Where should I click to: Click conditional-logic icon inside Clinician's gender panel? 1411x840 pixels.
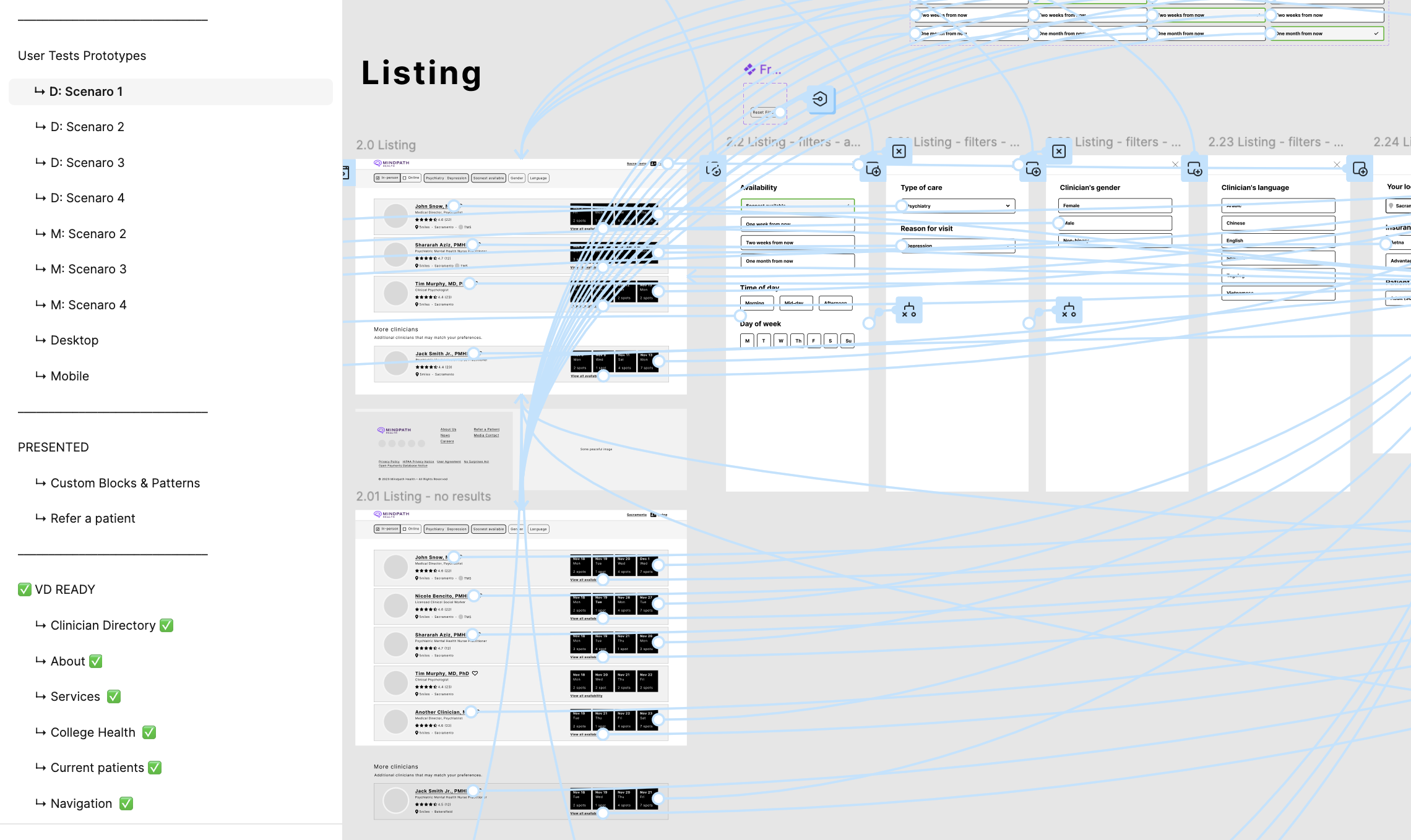click(x=1069, y=310)
